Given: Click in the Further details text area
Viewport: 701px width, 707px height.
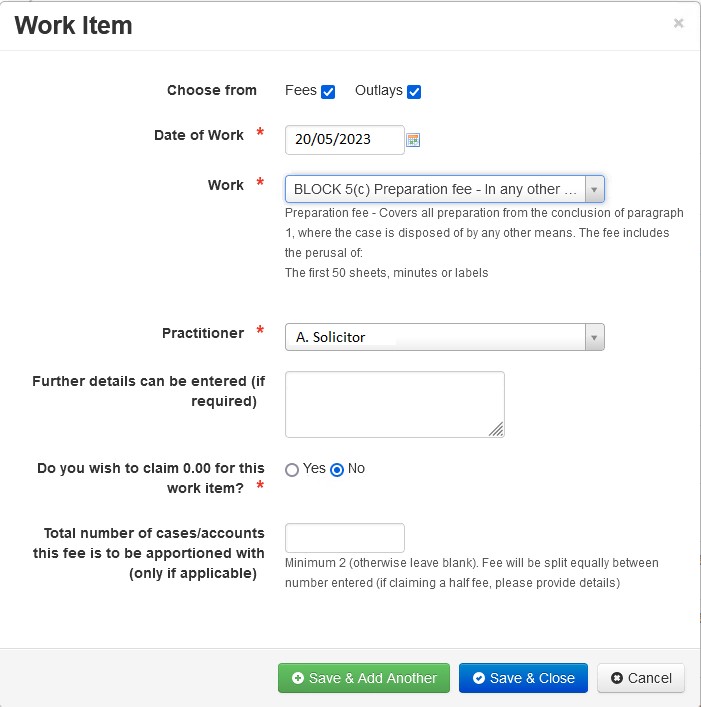Looking at the screenshot, I should [394, 404].
